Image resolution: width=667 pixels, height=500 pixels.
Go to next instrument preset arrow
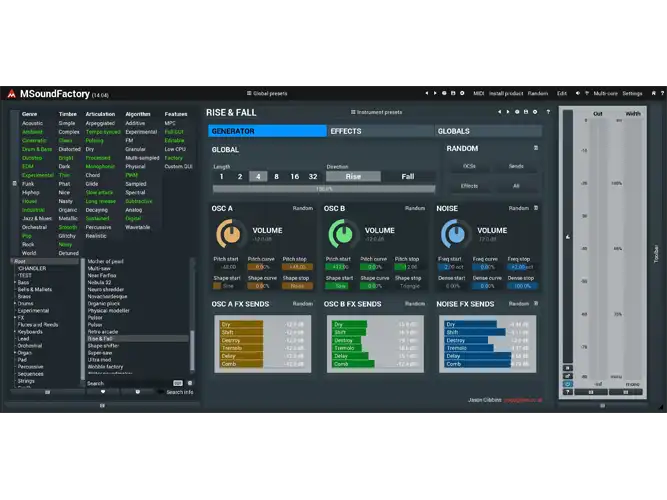click(508, 112)
